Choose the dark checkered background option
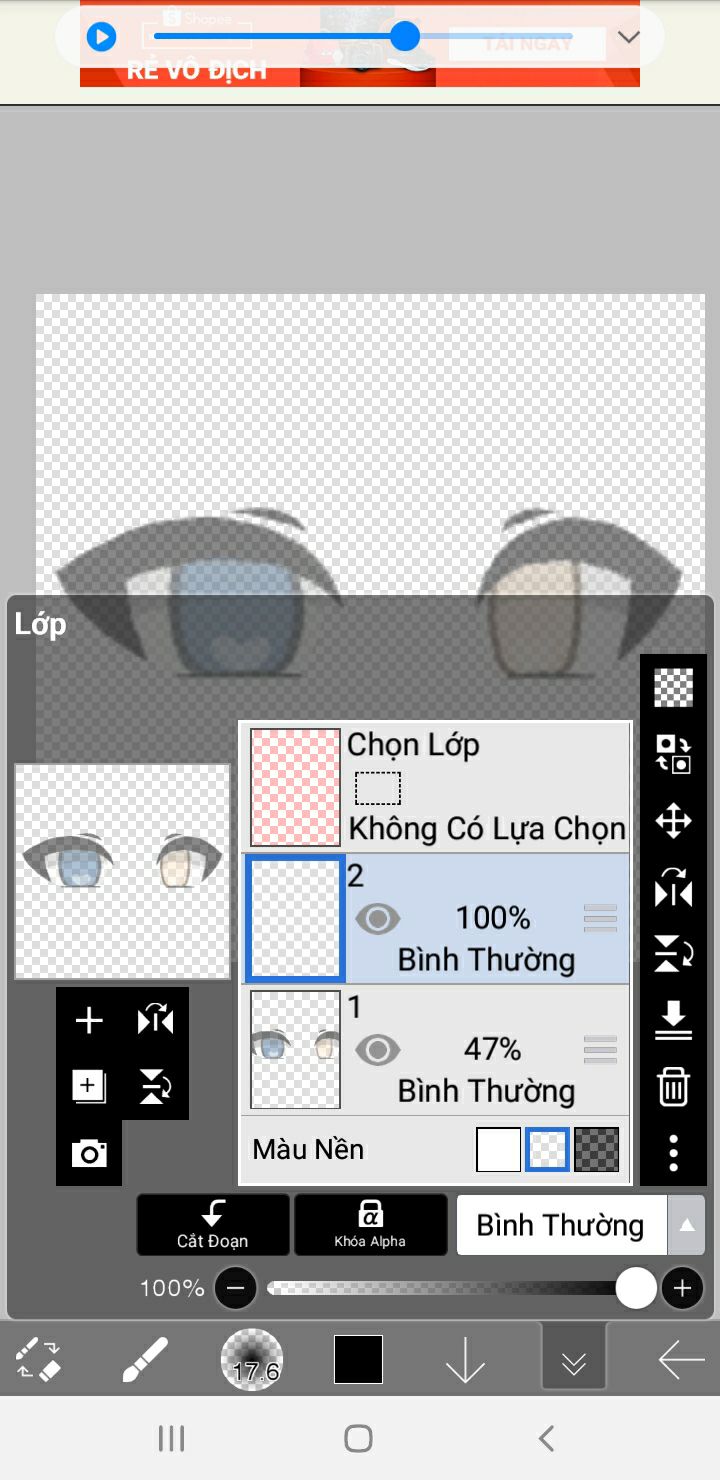720x1480 pixels. [597, 1150]
